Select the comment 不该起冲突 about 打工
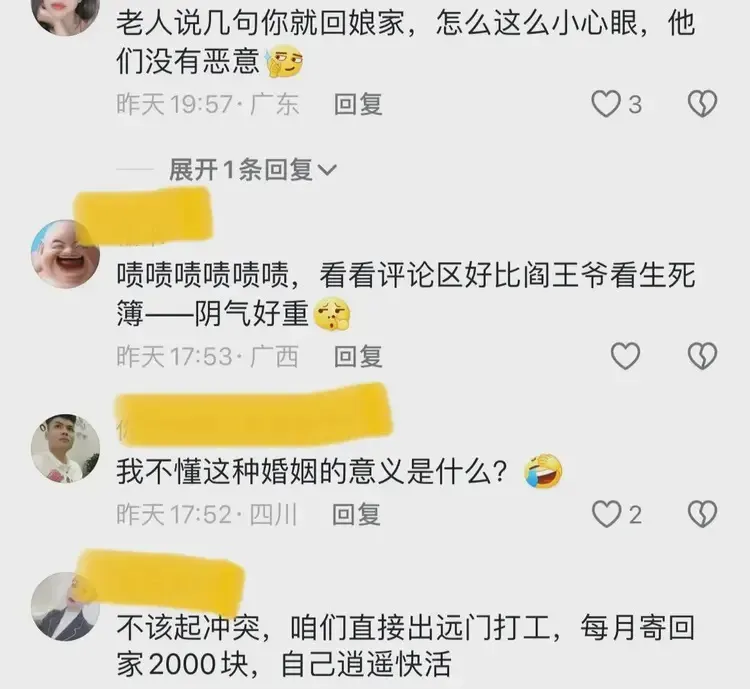Viewport: 750px width, 689px height. click(x=406, y=645)
